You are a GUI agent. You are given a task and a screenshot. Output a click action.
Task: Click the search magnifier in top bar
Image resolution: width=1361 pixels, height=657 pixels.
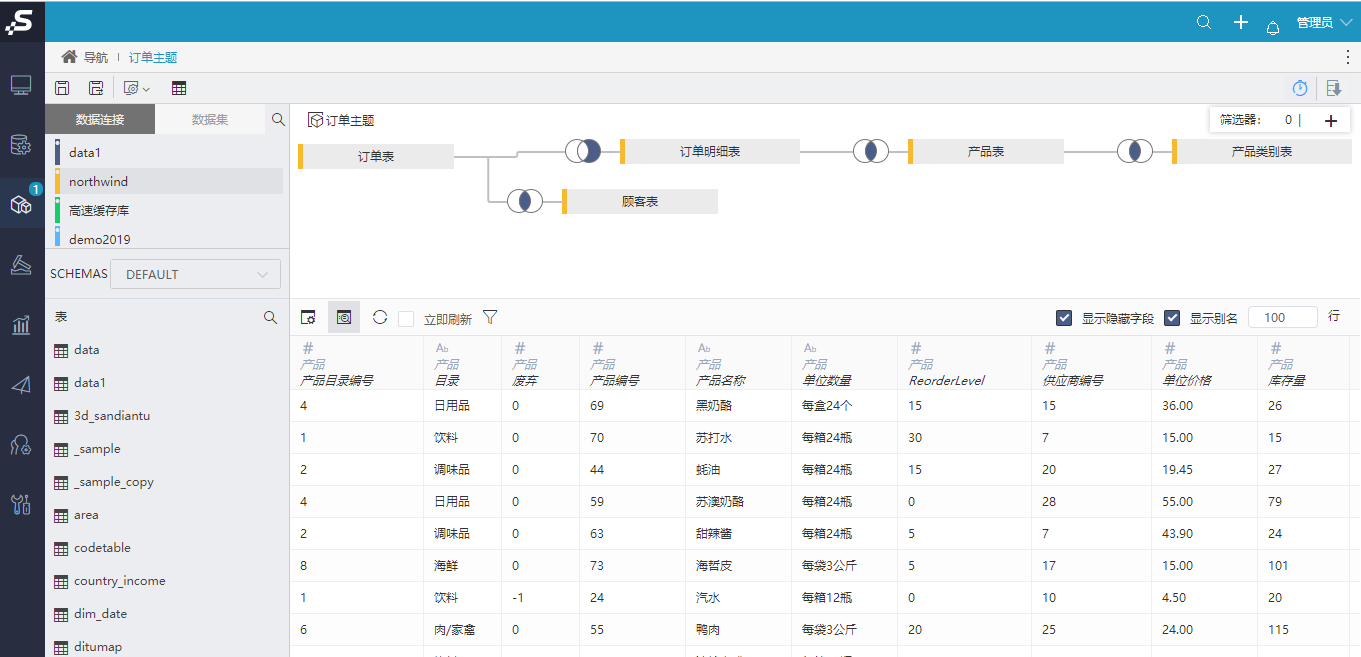(x=1204, y=22)
